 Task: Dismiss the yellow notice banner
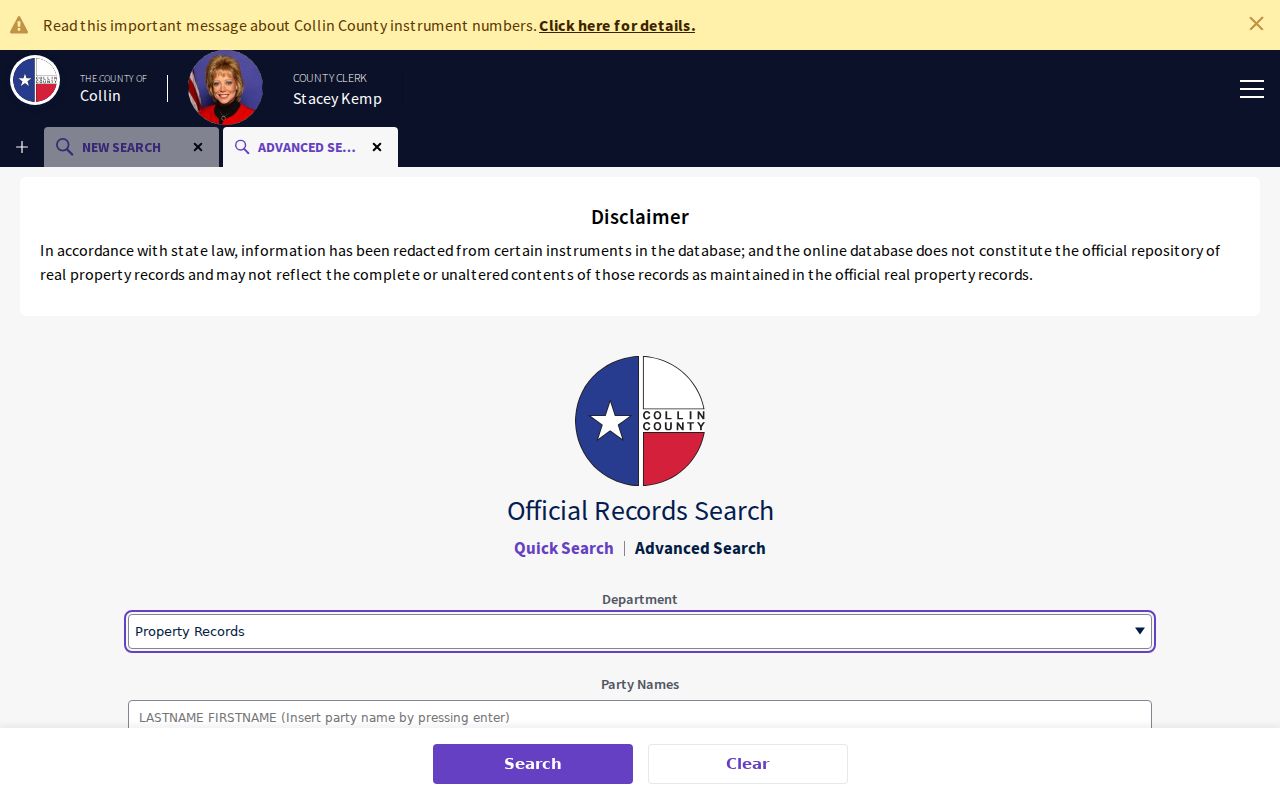[x=1256, y=24]
